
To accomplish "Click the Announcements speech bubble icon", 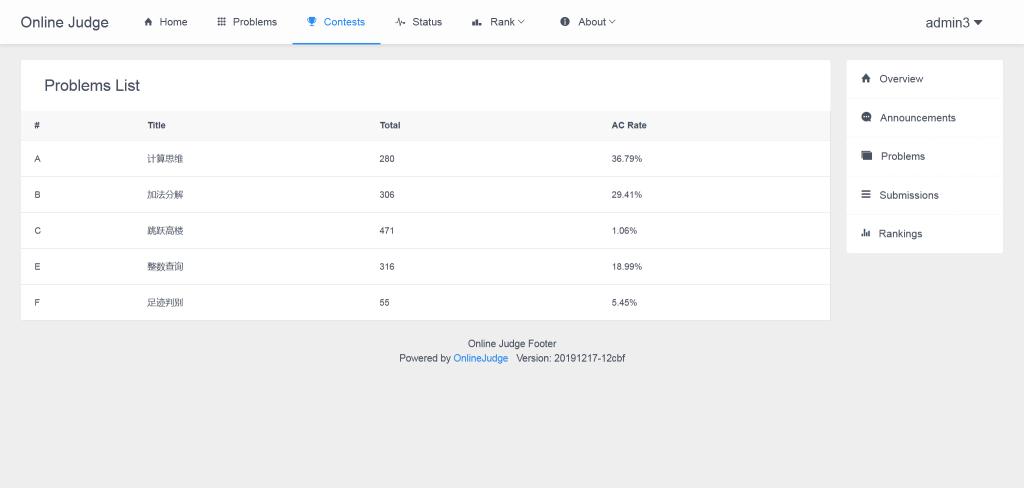I will (x=867, y=117).
